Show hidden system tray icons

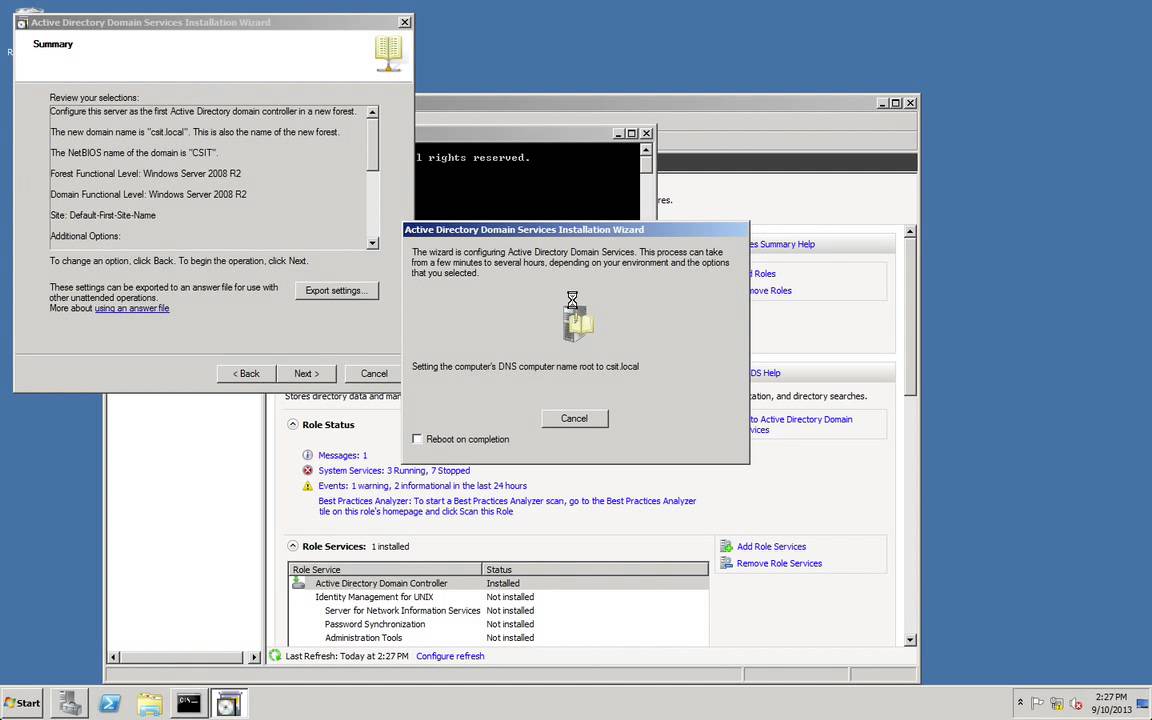pos(1020,703)
